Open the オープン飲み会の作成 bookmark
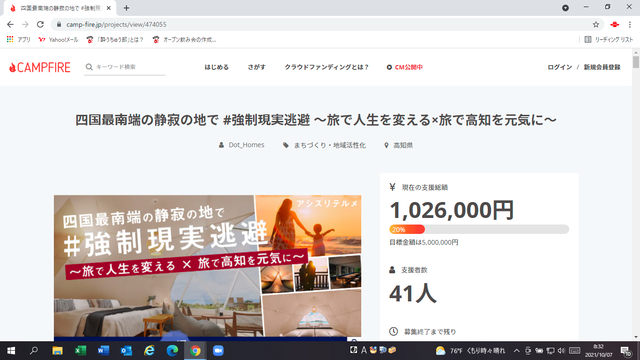 pos(184,40)
